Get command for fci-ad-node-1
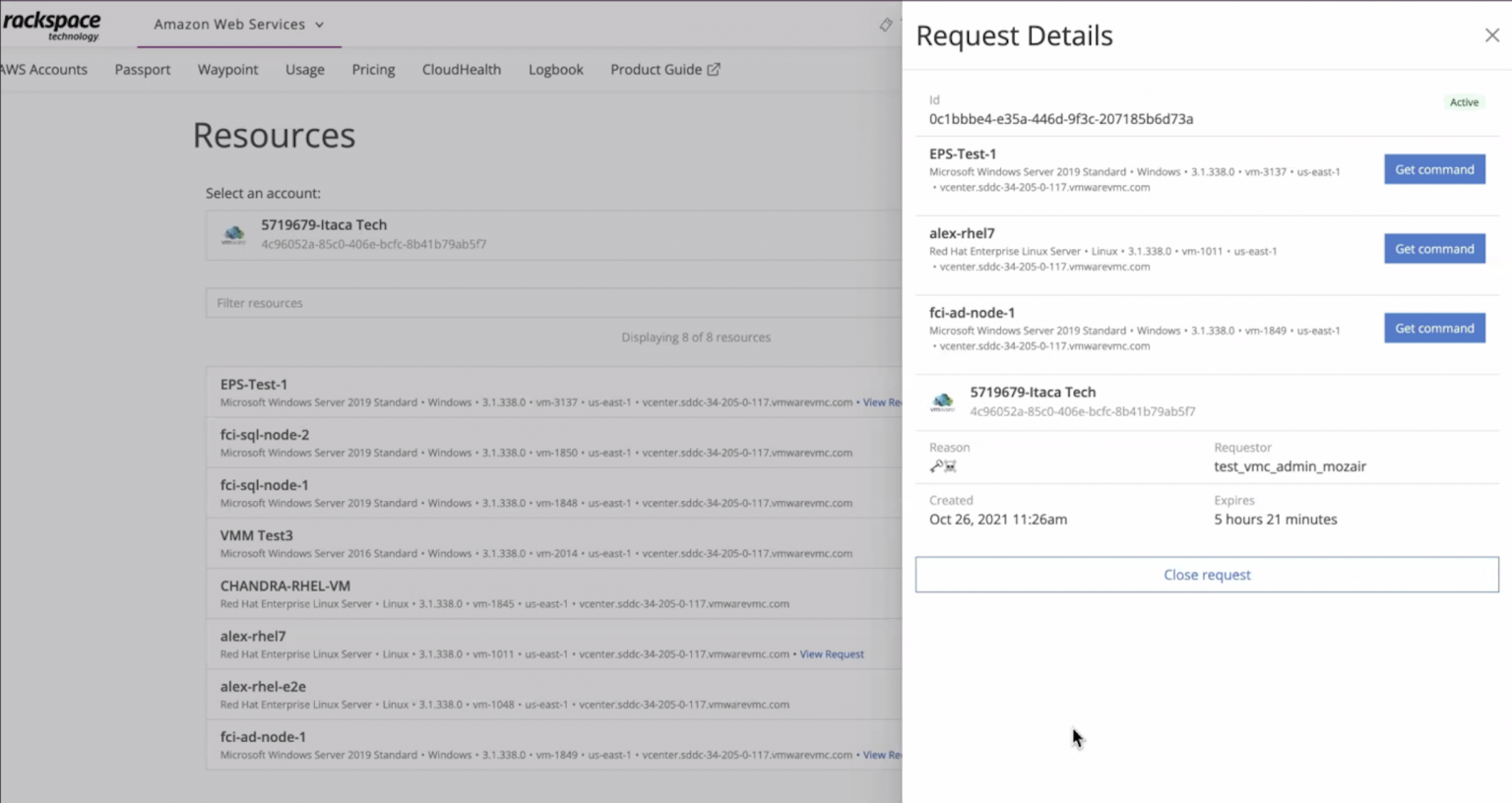The height and width of the screenshot is (803, 1512). pyautogui.click(x=1433, y=329)
